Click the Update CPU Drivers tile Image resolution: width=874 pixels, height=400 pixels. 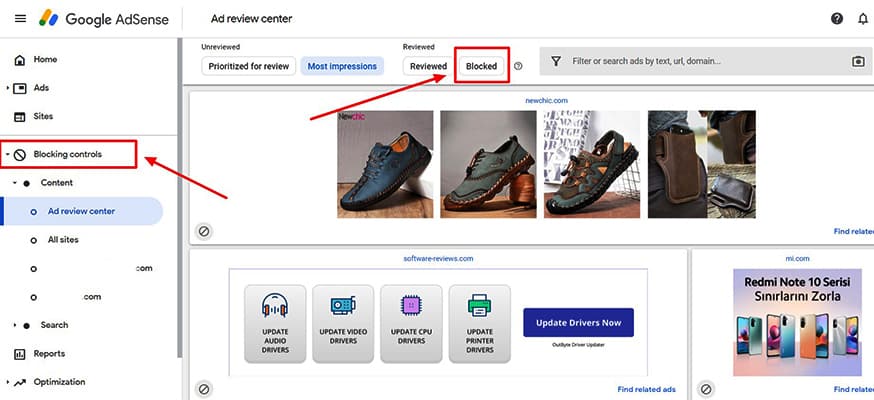point(411,324)
